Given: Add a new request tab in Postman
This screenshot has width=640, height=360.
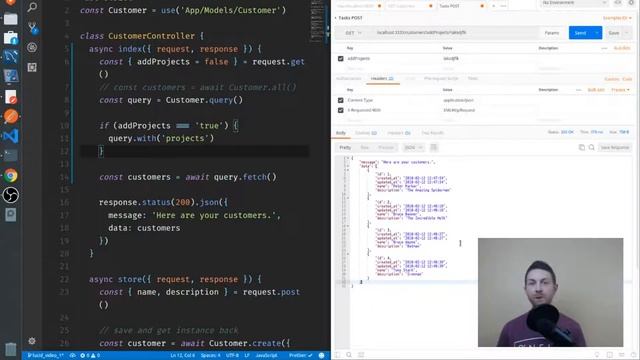Looking at the screenshot, I should 493,6.
